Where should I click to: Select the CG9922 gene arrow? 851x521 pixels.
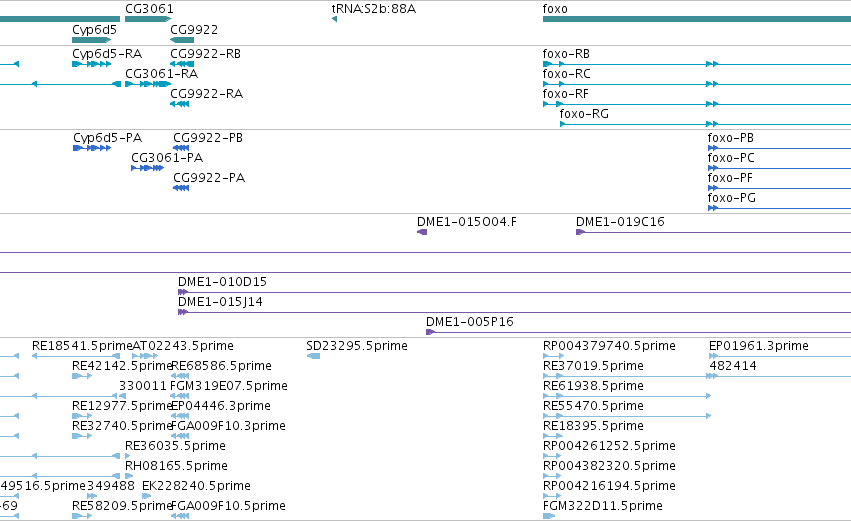coord(182,40)
